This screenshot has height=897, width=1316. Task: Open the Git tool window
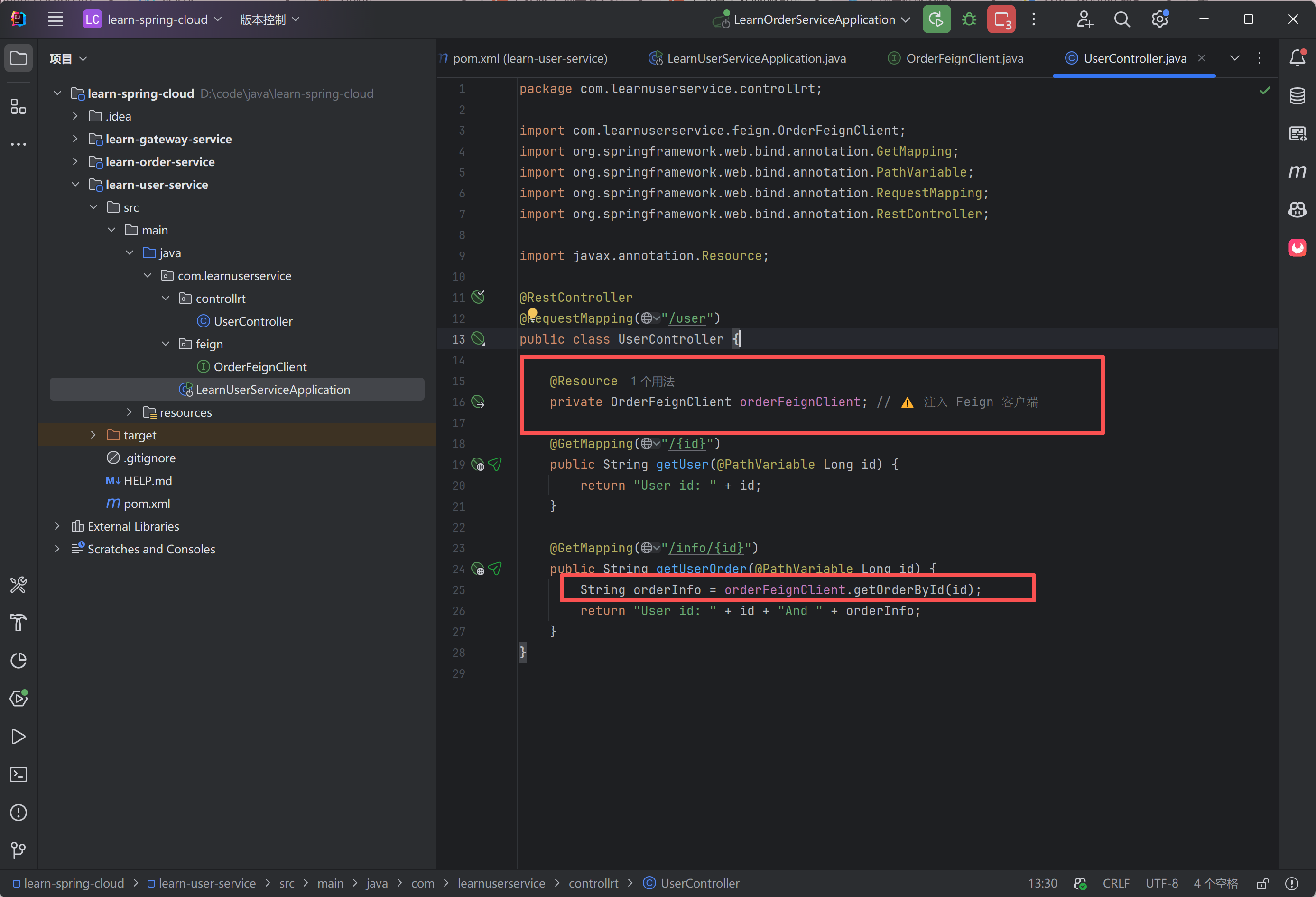coord(18,850)
